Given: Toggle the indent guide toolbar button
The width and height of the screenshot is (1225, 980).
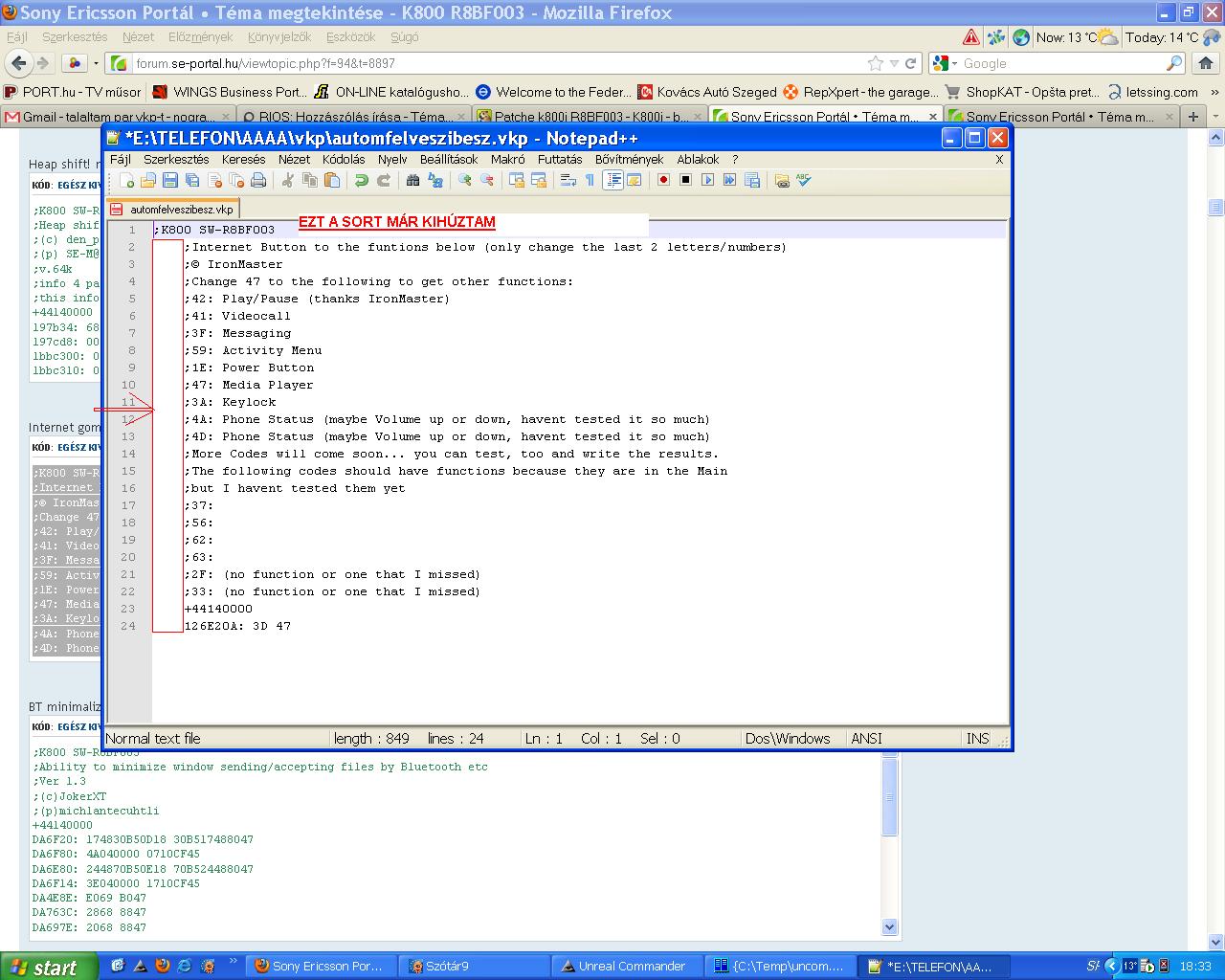Looking at the screenshot, I should pos(613,180).
